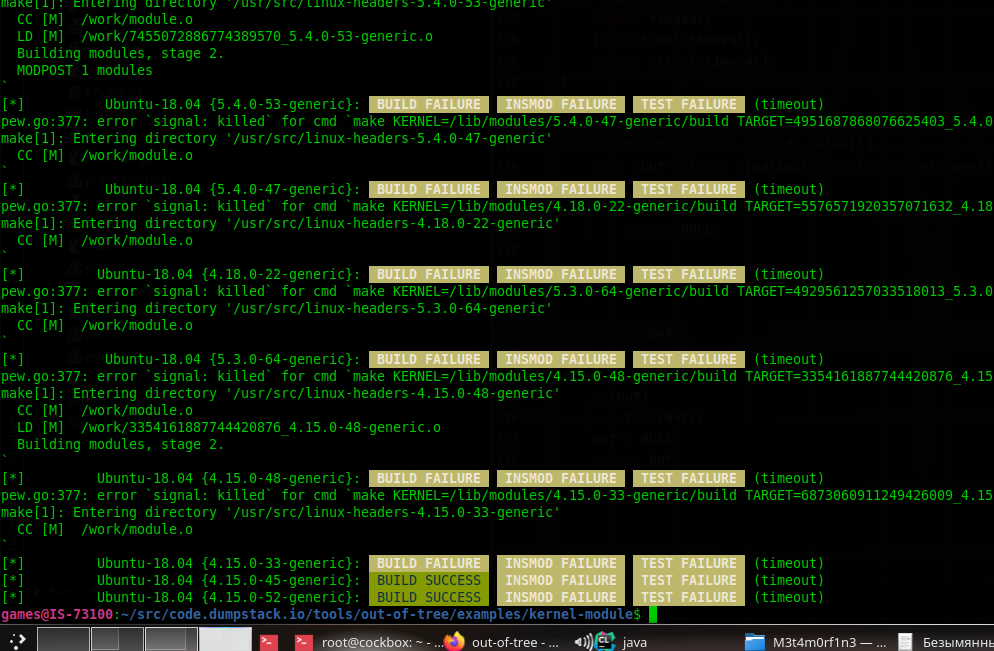Image resolution: width=994 pixels, height=651 pixels.
Task: Click BUILD FAILURE badge for 5.4.0-47-generic
Action: click(x=429, y=189)
